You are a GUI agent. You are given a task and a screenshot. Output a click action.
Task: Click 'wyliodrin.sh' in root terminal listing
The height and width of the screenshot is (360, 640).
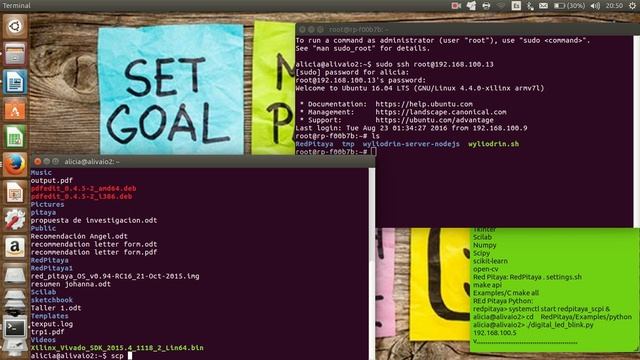tap(493, 144)
